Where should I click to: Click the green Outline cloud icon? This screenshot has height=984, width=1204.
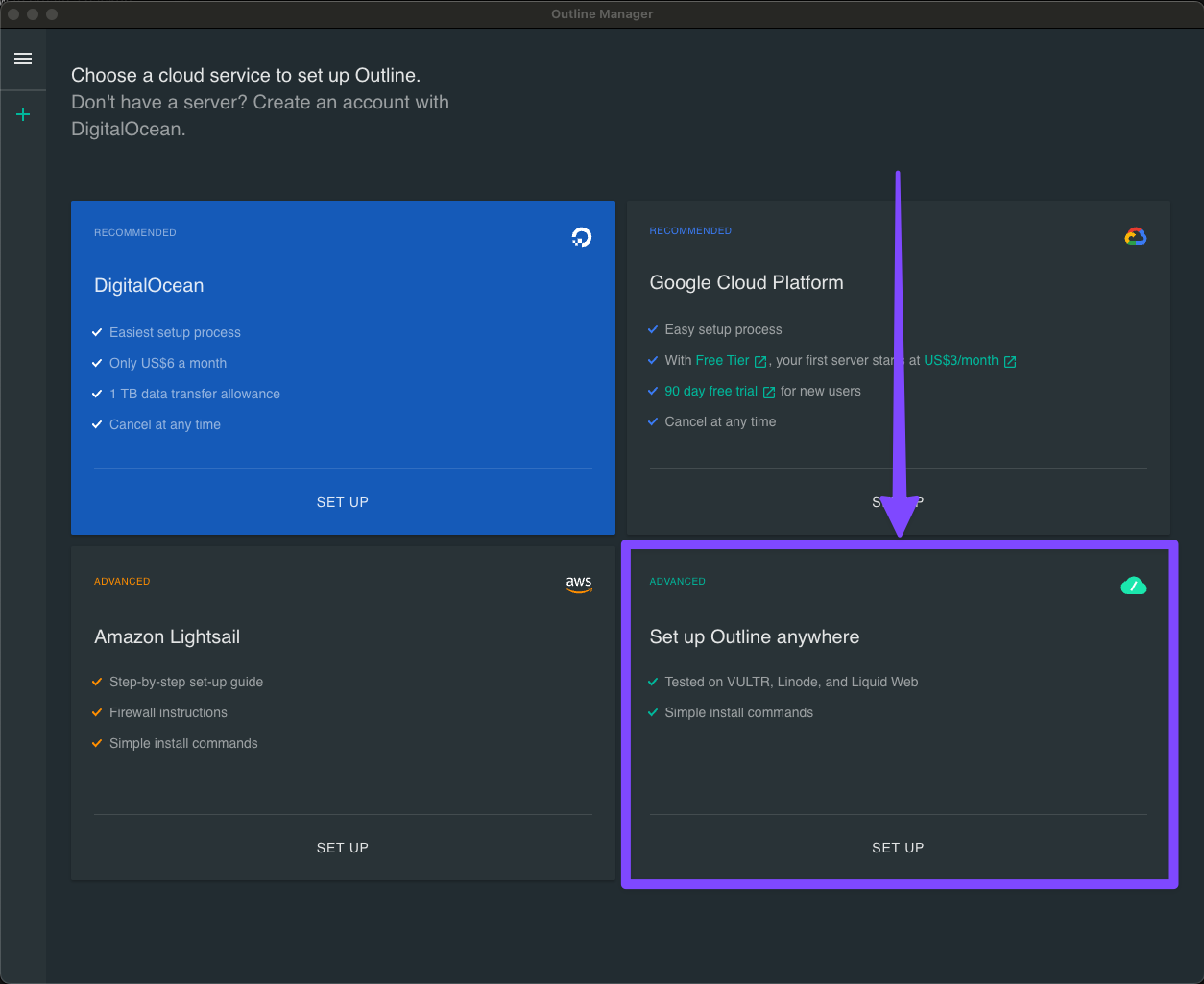pyautogui.click(x=1134, y=585)
